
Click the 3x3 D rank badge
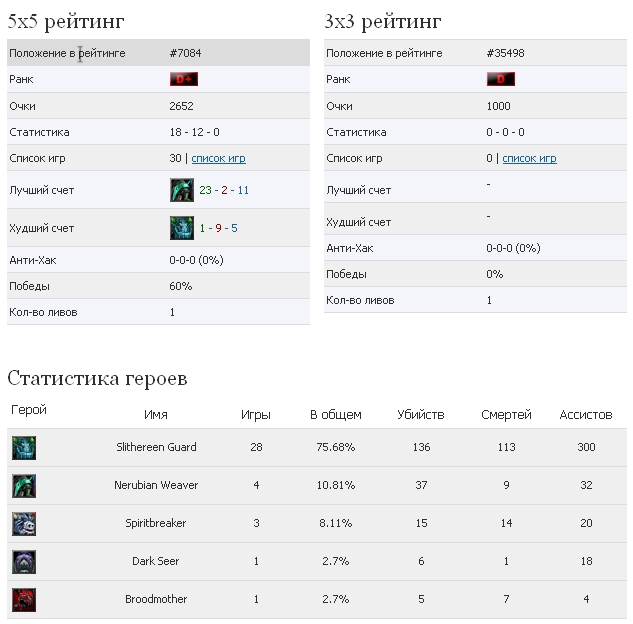(500, 79)
